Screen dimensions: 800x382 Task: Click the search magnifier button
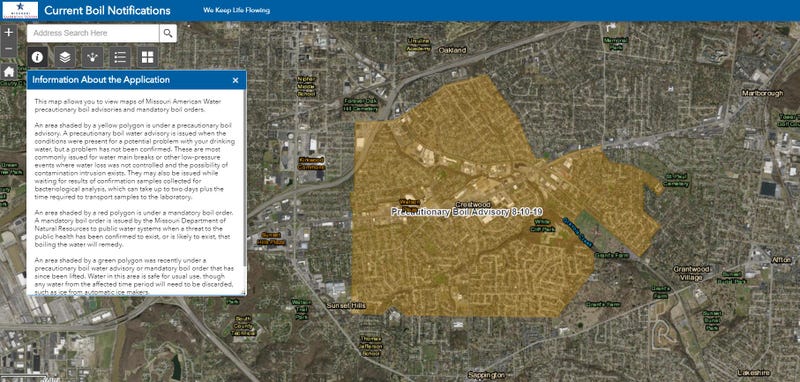168,33
